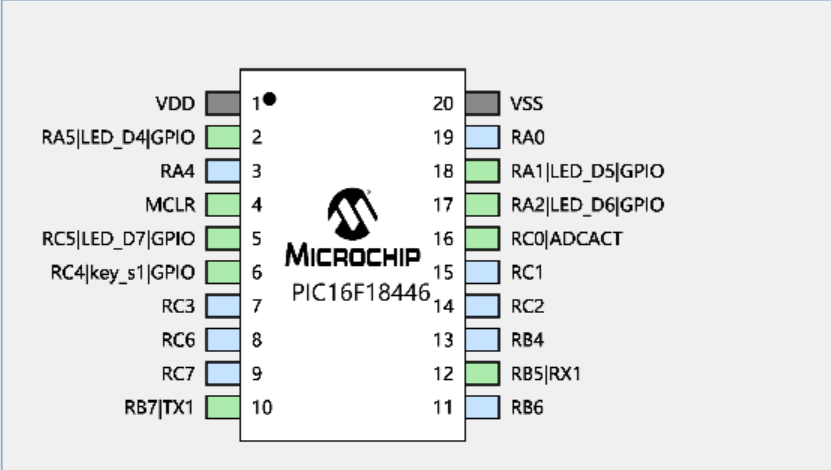Click the blue RC3 pin 7 box

pos(223,306)
